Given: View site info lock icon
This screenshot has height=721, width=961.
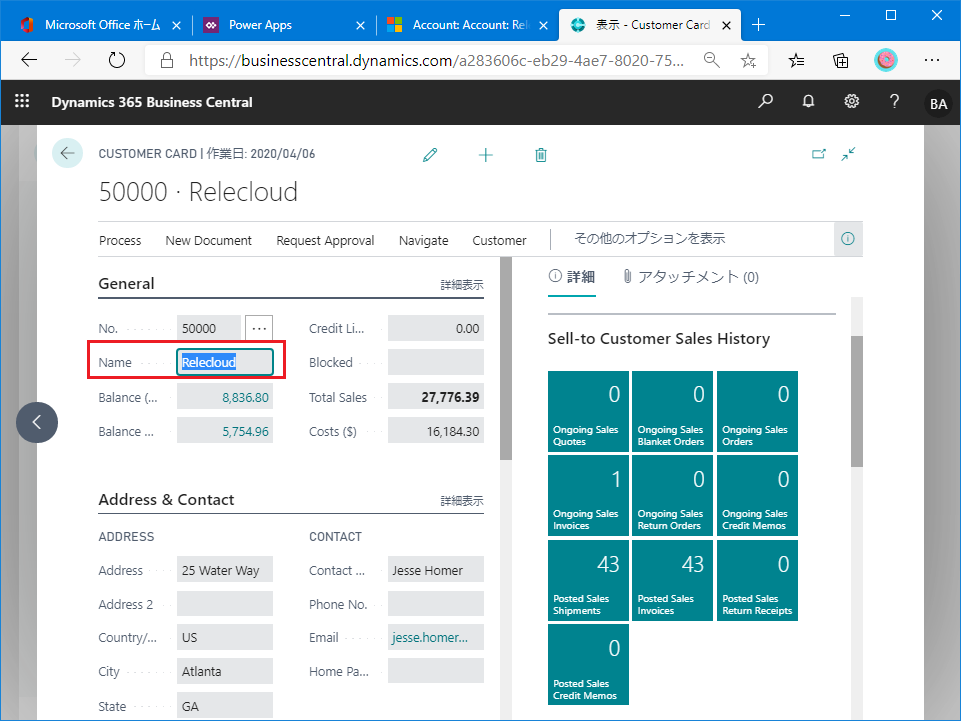Looking at the screenshot, I should tap(167, 60).
